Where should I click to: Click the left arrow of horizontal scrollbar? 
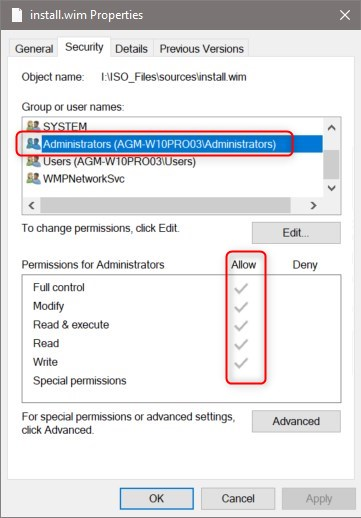coord(32,205)
